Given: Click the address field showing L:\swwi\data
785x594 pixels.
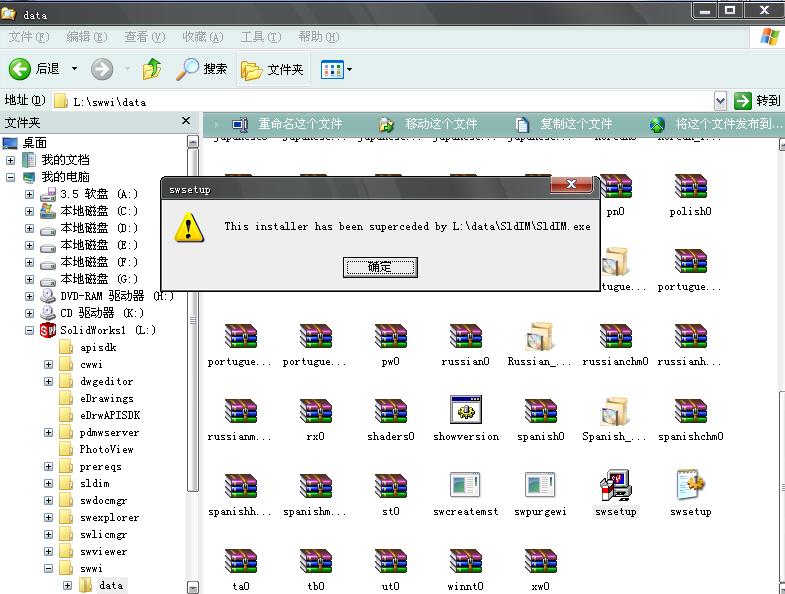Looking at the screenshot, I should 383,102.
